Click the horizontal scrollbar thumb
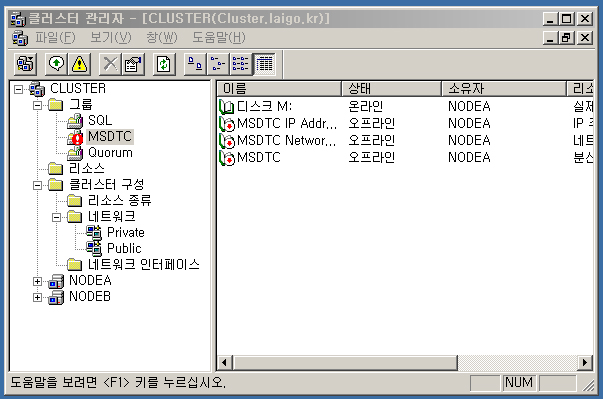Screen dimensions: 603x399 (345, 362)
